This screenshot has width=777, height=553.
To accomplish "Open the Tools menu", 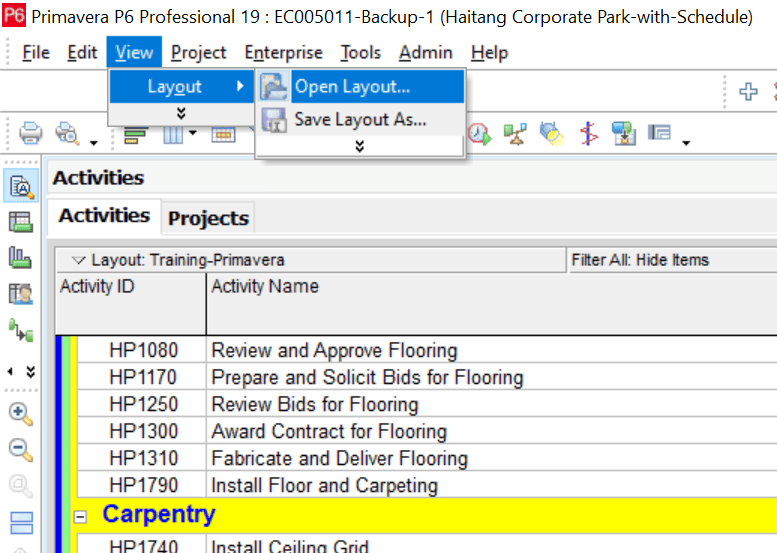I will [360, 53].
